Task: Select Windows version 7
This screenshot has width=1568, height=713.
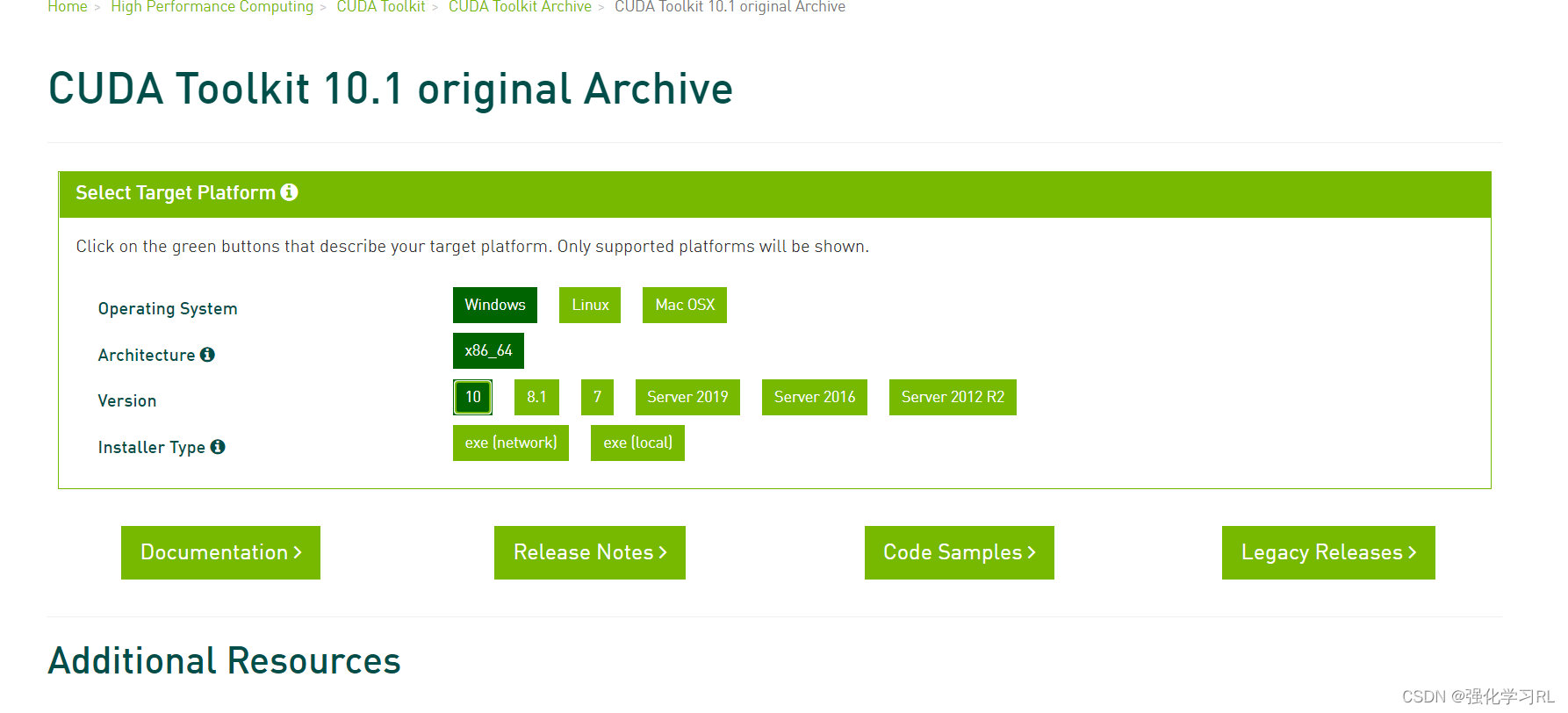Action: (x=597, y=397)
